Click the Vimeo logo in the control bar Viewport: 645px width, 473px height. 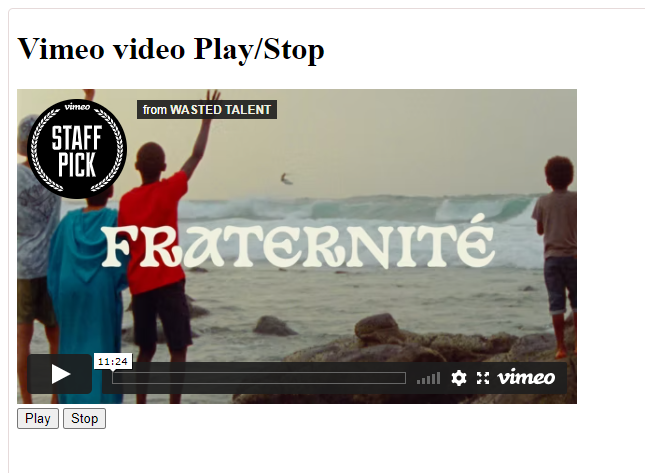[526, 377]
